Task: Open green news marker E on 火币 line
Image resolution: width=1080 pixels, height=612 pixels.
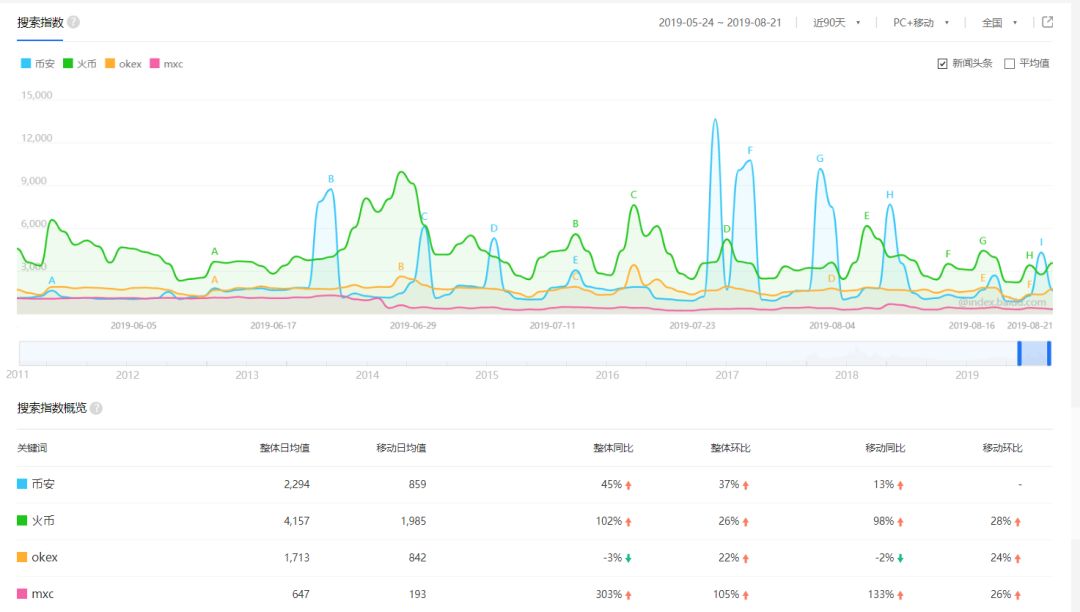Action: point(866,215)
